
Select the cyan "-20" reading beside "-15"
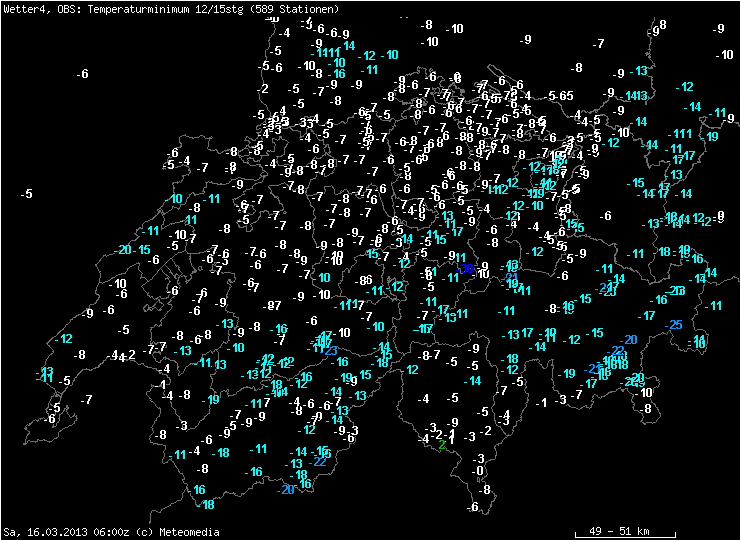(x=122, y=250)
